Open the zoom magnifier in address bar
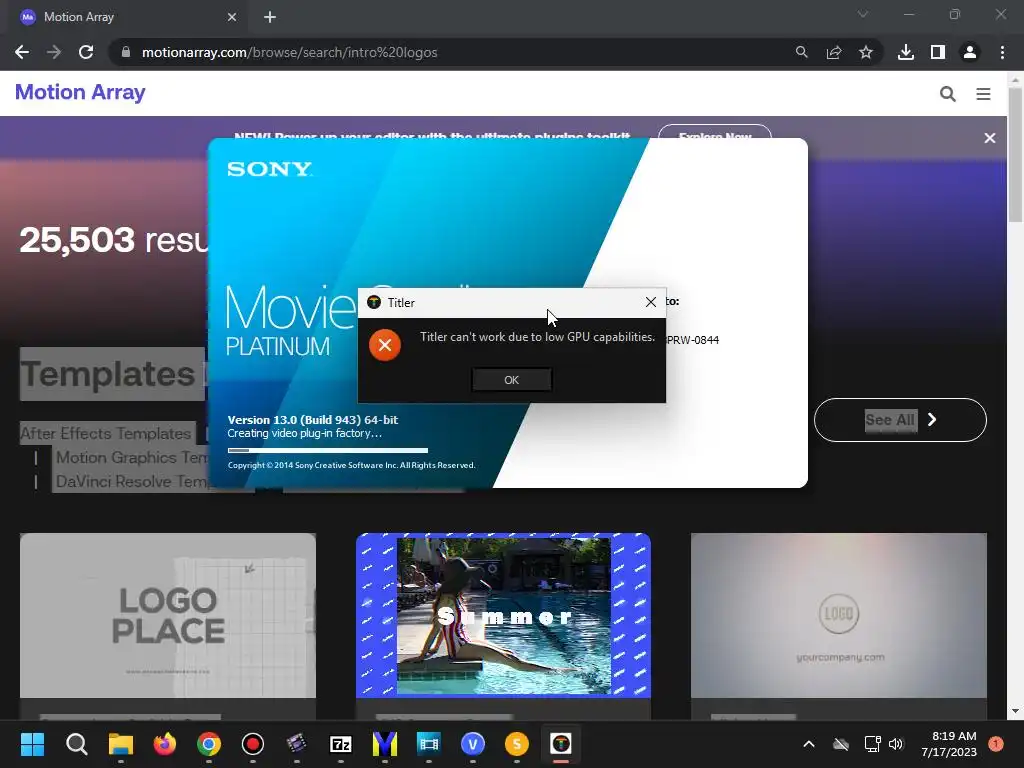The width and height of the screenshot is (1024, 768). click(x=801, y=52)
